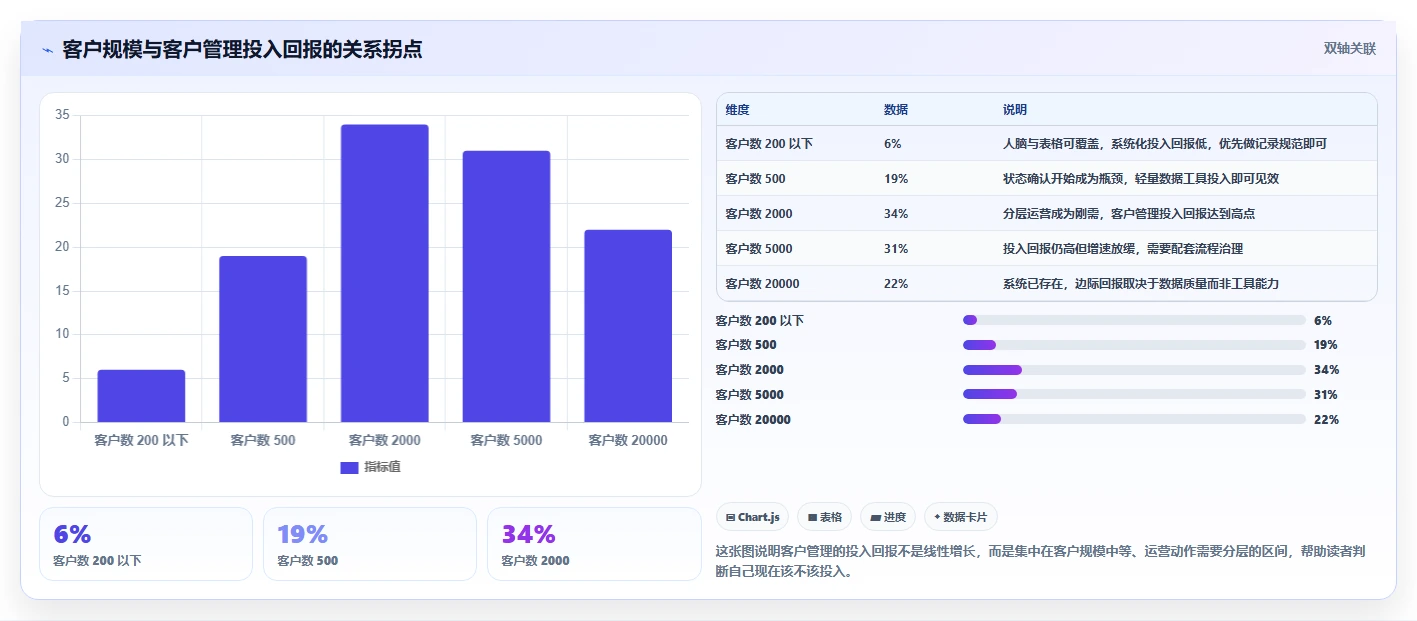The height and width of the screenshot is (621, 1417).
Task: Click the 34% cell in the table
Action: 896,214
